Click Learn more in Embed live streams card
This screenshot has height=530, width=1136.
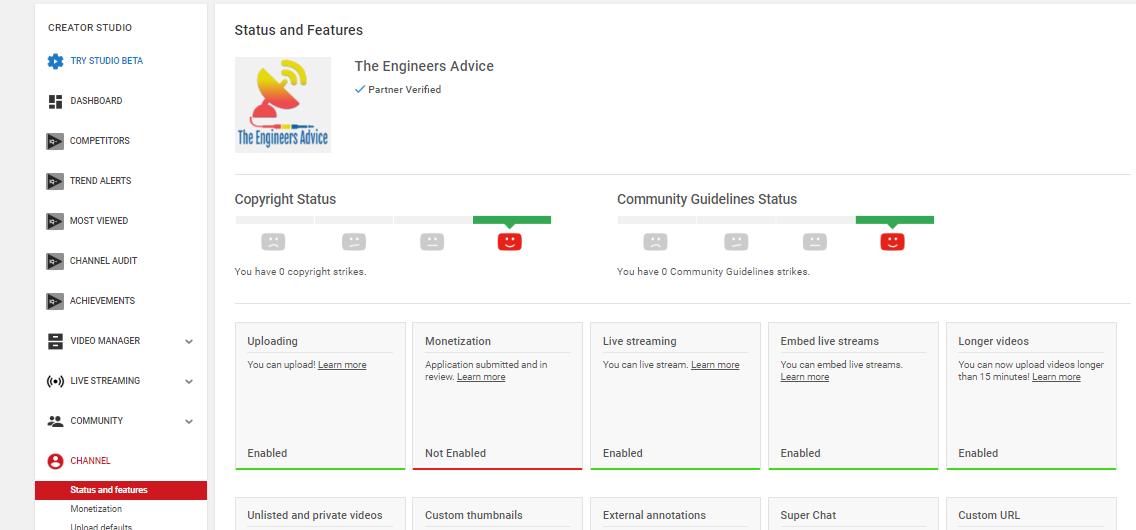[805, 377]
